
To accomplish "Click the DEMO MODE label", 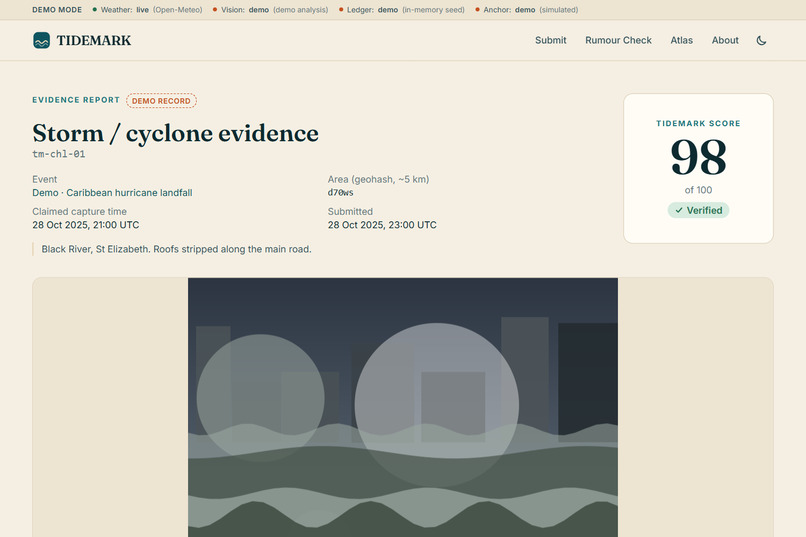I will pyautogui.click(x=57, y=10).
